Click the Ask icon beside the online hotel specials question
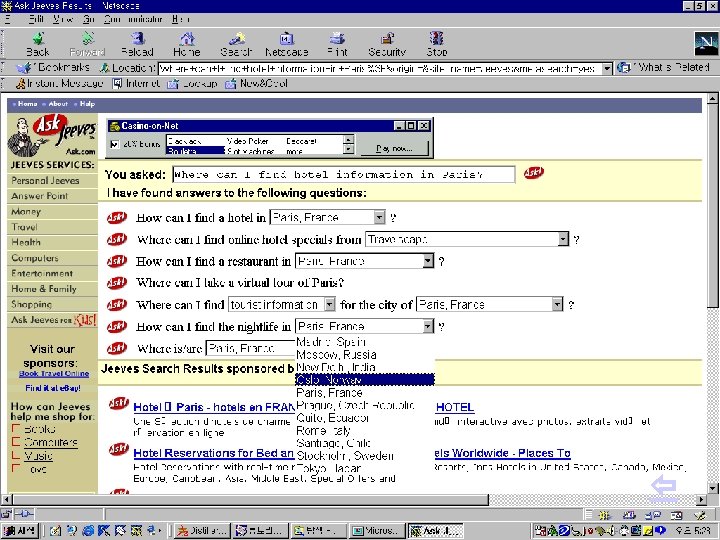The height and width of the screenshot is (540, 720). coord(117,239)
